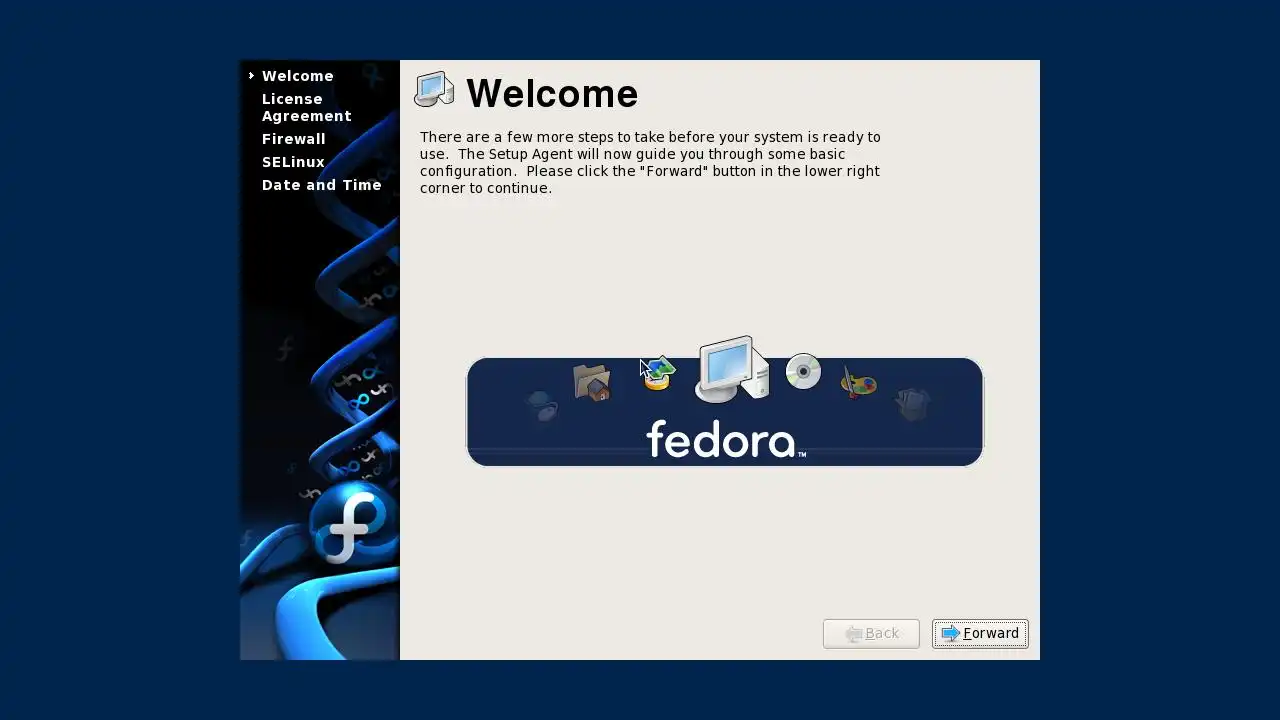Click the faded package icon on the banner's right
The image size is (1280, 720).
pyautogui.click(x=912, y=404)
